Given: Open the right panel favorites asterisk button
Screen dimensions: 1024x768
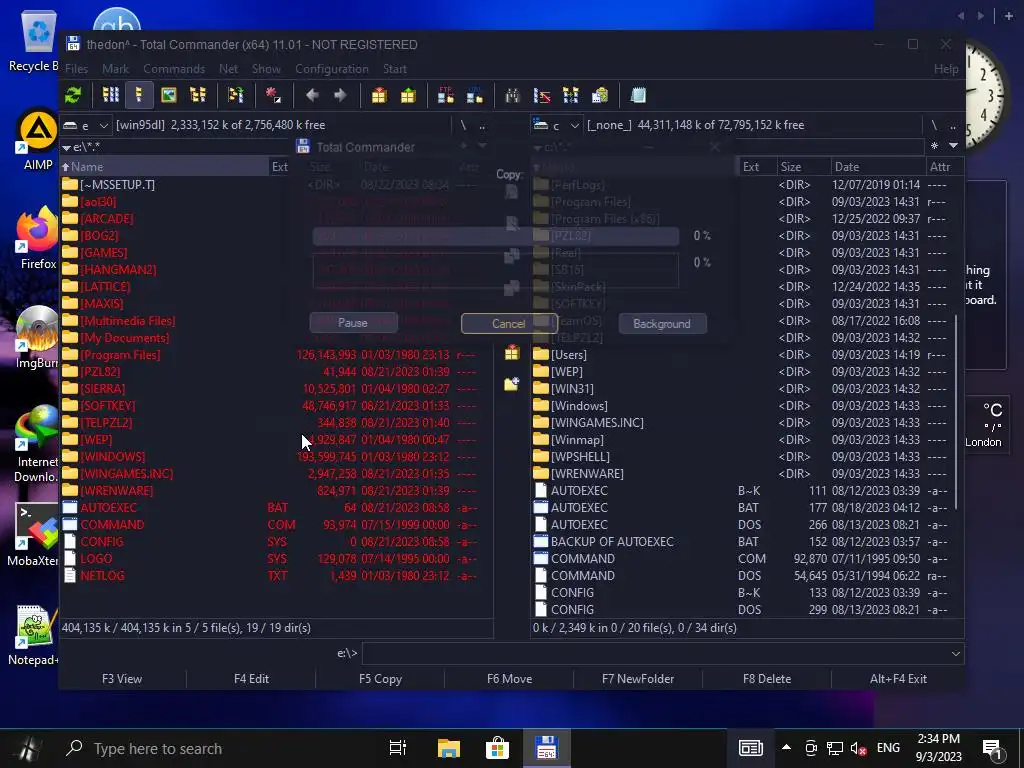Looking at the screenshot, I should (935, 146).
